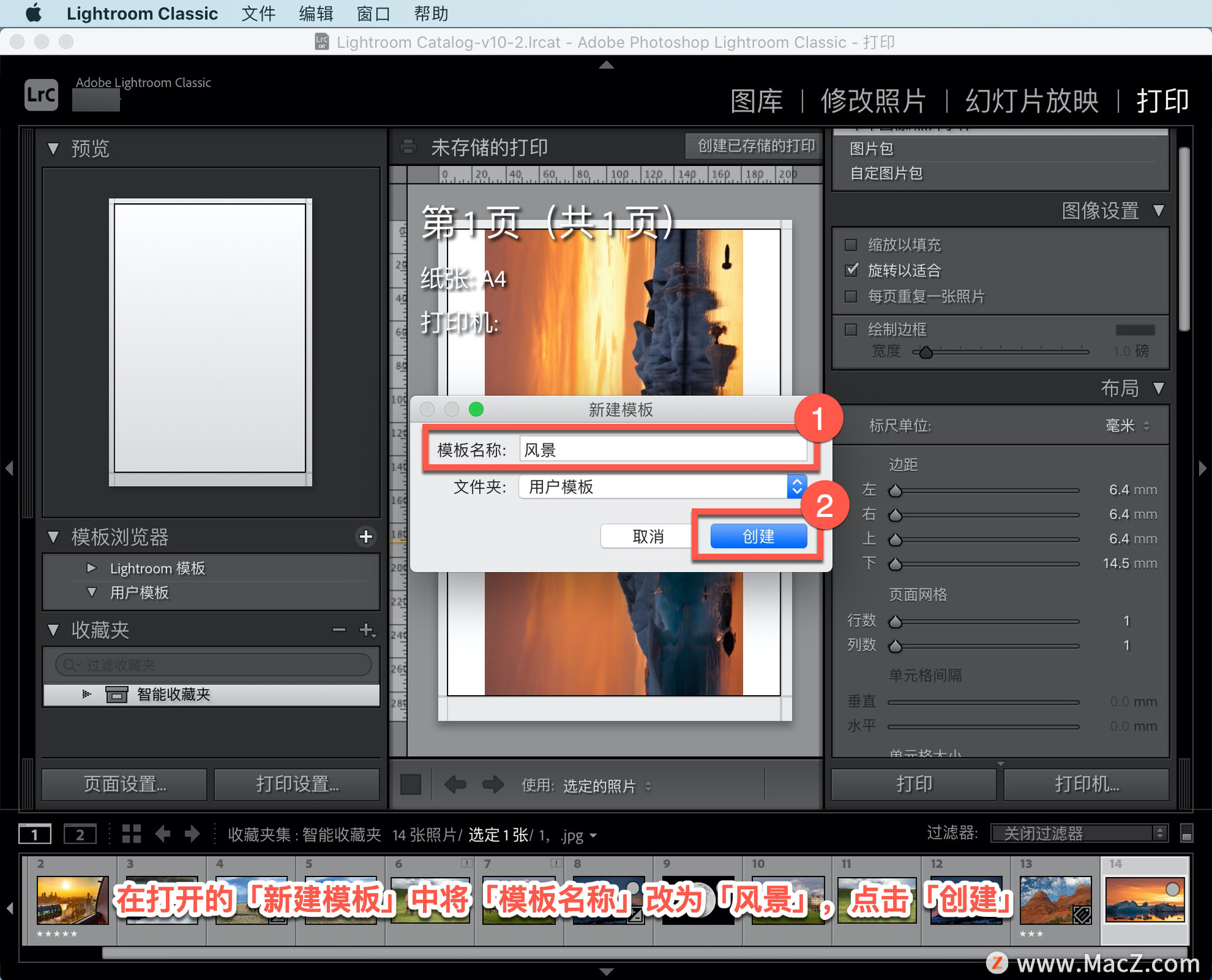This screenshot has width=1212, height=980.
Task: Click the smart collection set icon
Action: pyautogui.click(x=116, y=695)
